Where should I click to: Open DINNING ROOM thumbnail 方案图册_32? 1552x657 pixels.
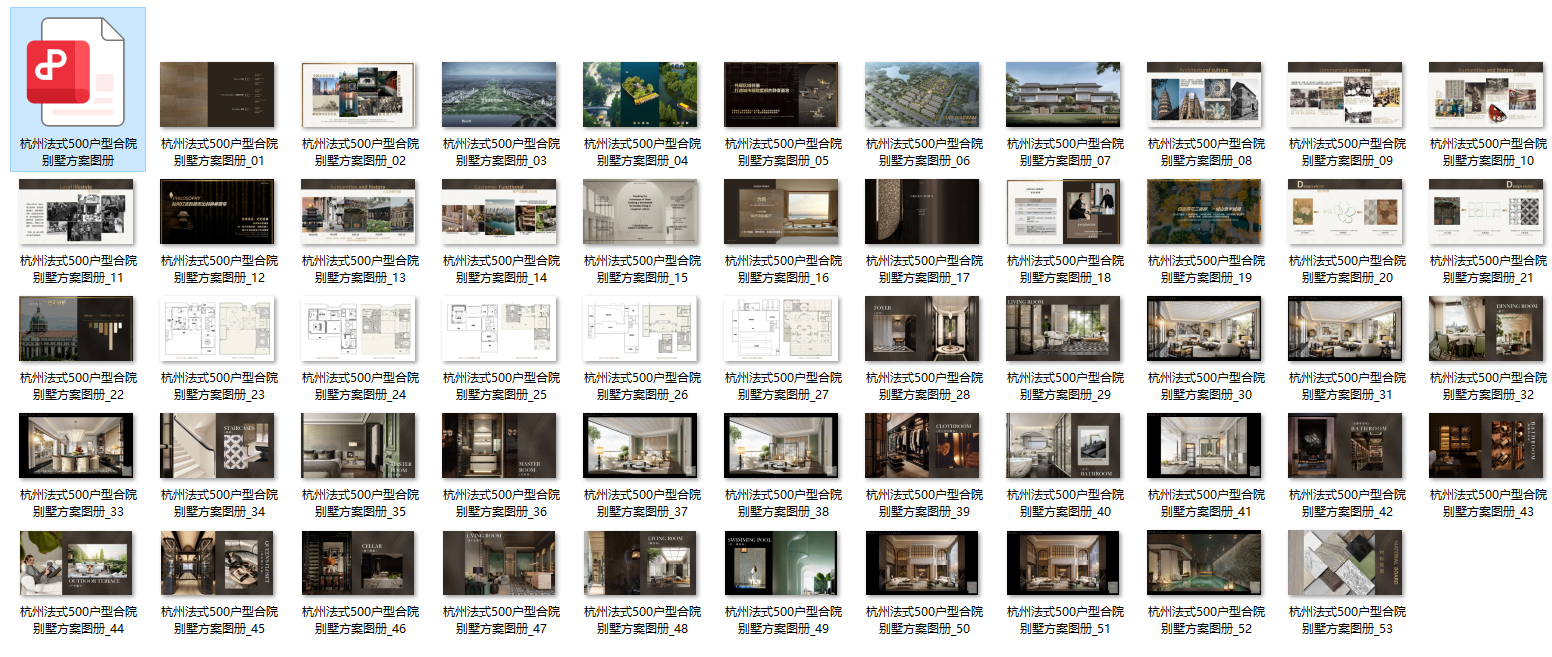click(x=1486, y=329)
